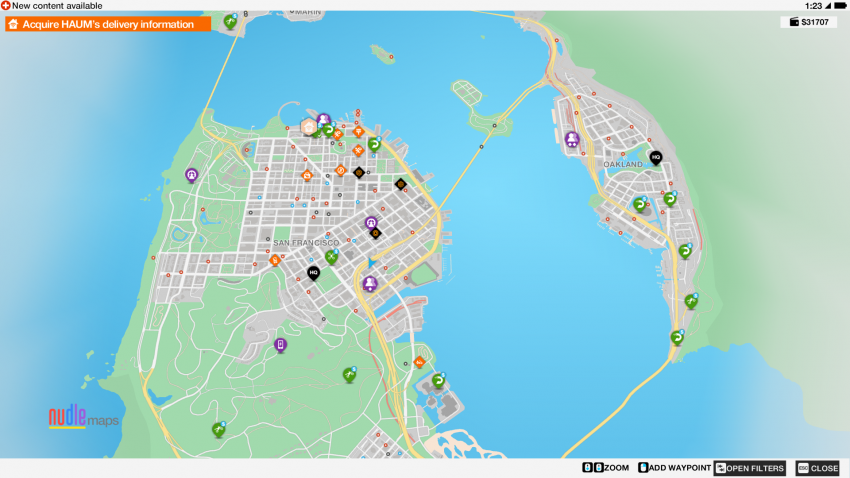Select the purple phone marker south of San Francisco
This screenshot has width=850, height=478.
pos(280,345)
